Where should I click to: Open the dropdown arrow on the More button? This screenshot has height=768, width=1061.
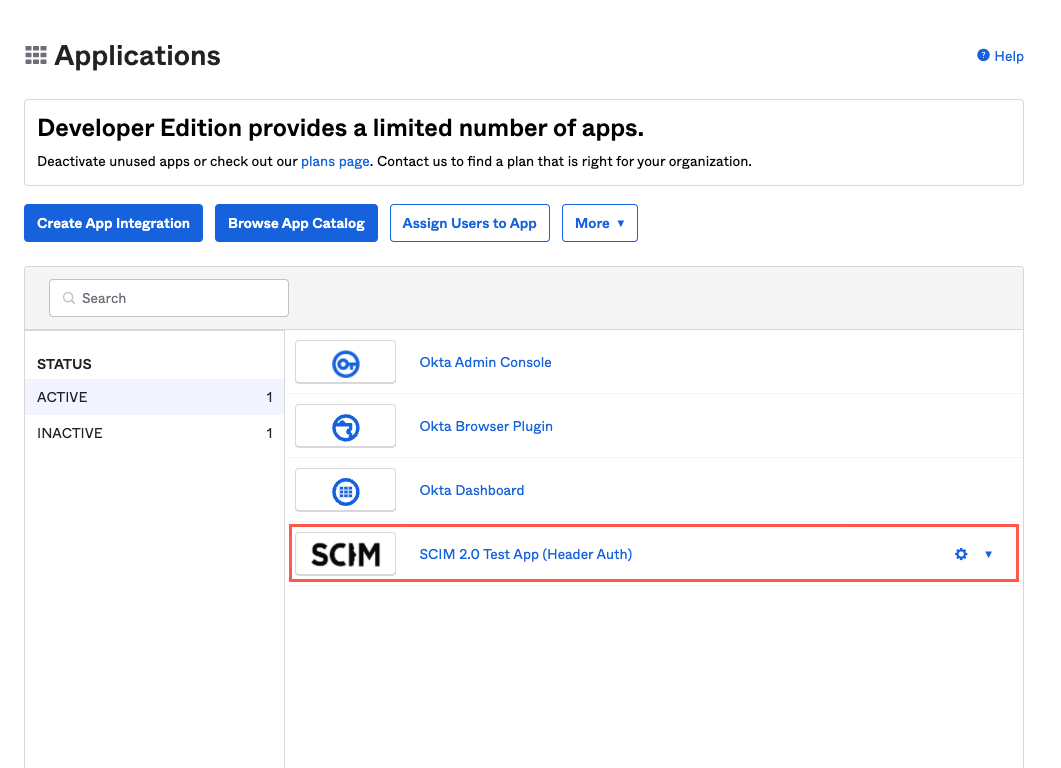(622, 223)
